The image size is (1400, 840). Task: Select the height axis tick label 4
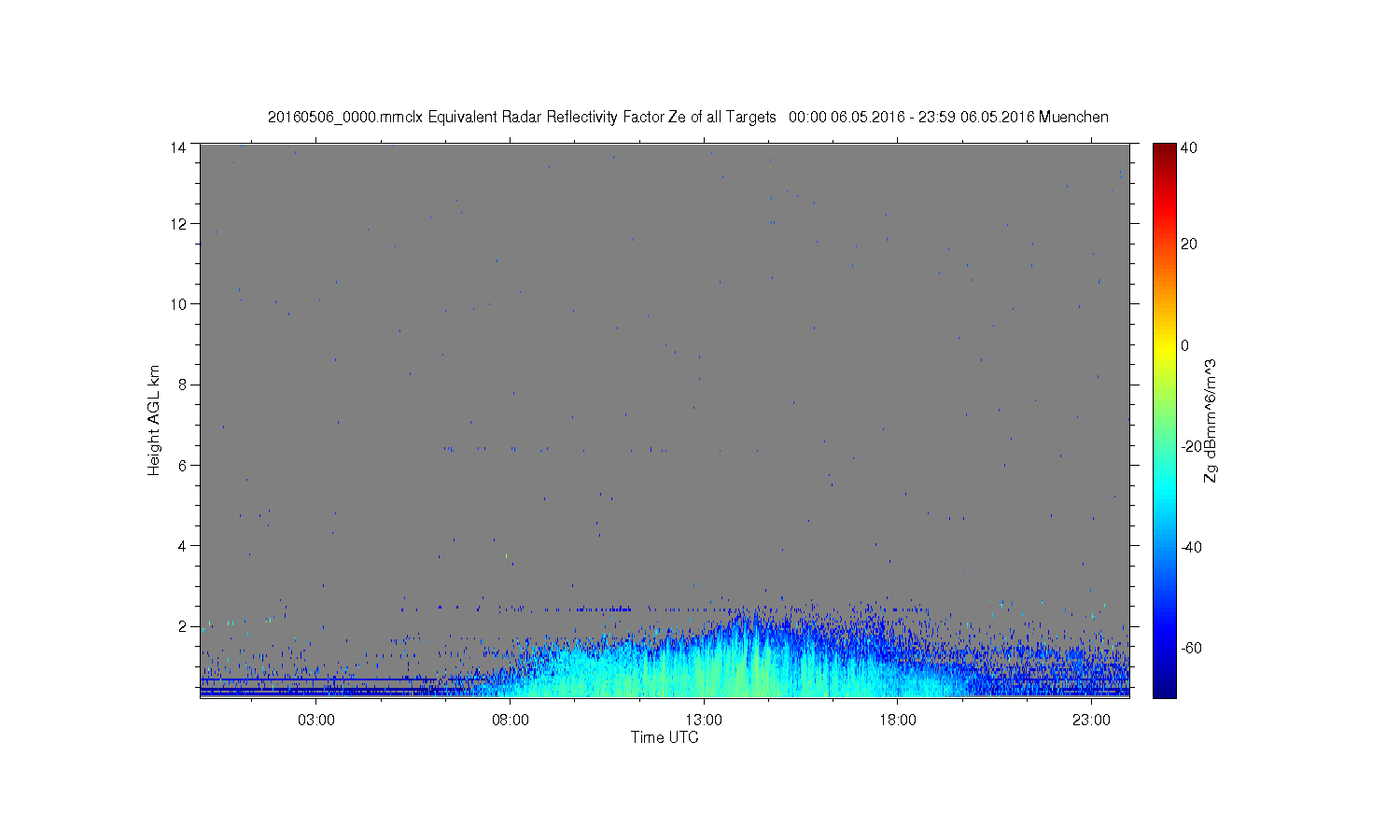(x=183, y=545)
